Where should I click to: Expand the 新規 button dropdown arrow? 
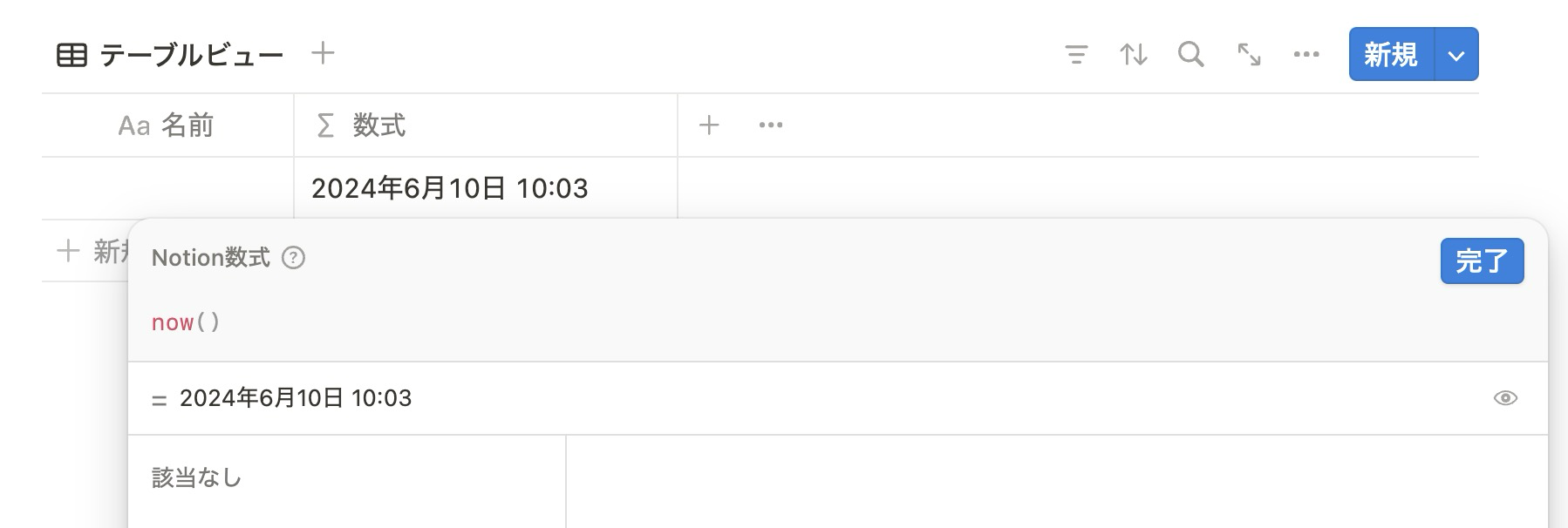[1456, 55]
